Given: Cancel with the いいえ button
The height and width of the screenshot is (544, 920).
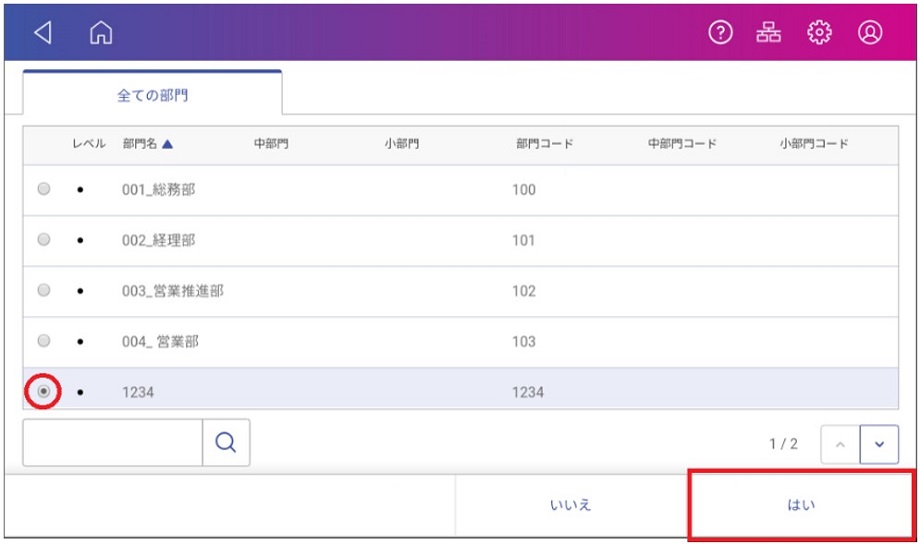Looking at the screenshot, I should tap(570, 505).
